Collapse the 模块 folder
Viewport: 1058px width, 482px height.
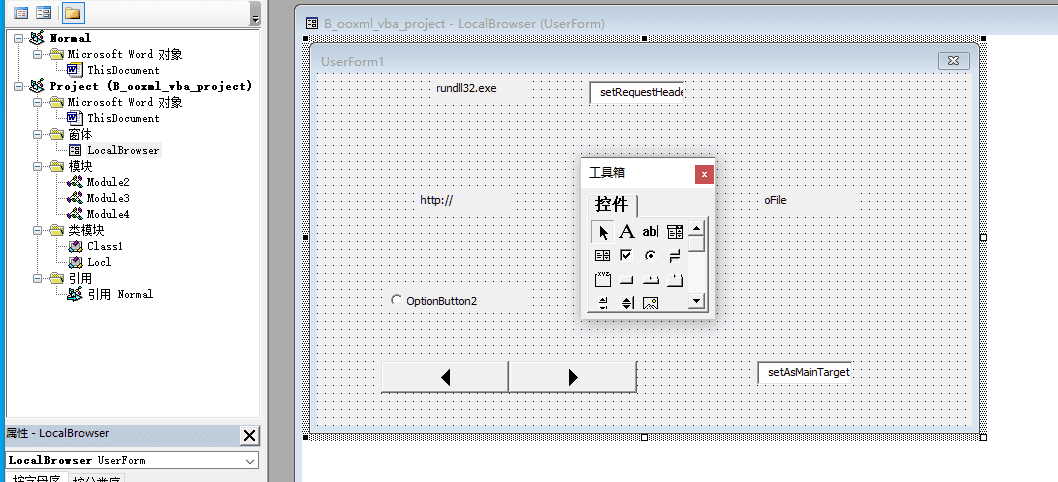pos(38,166)
